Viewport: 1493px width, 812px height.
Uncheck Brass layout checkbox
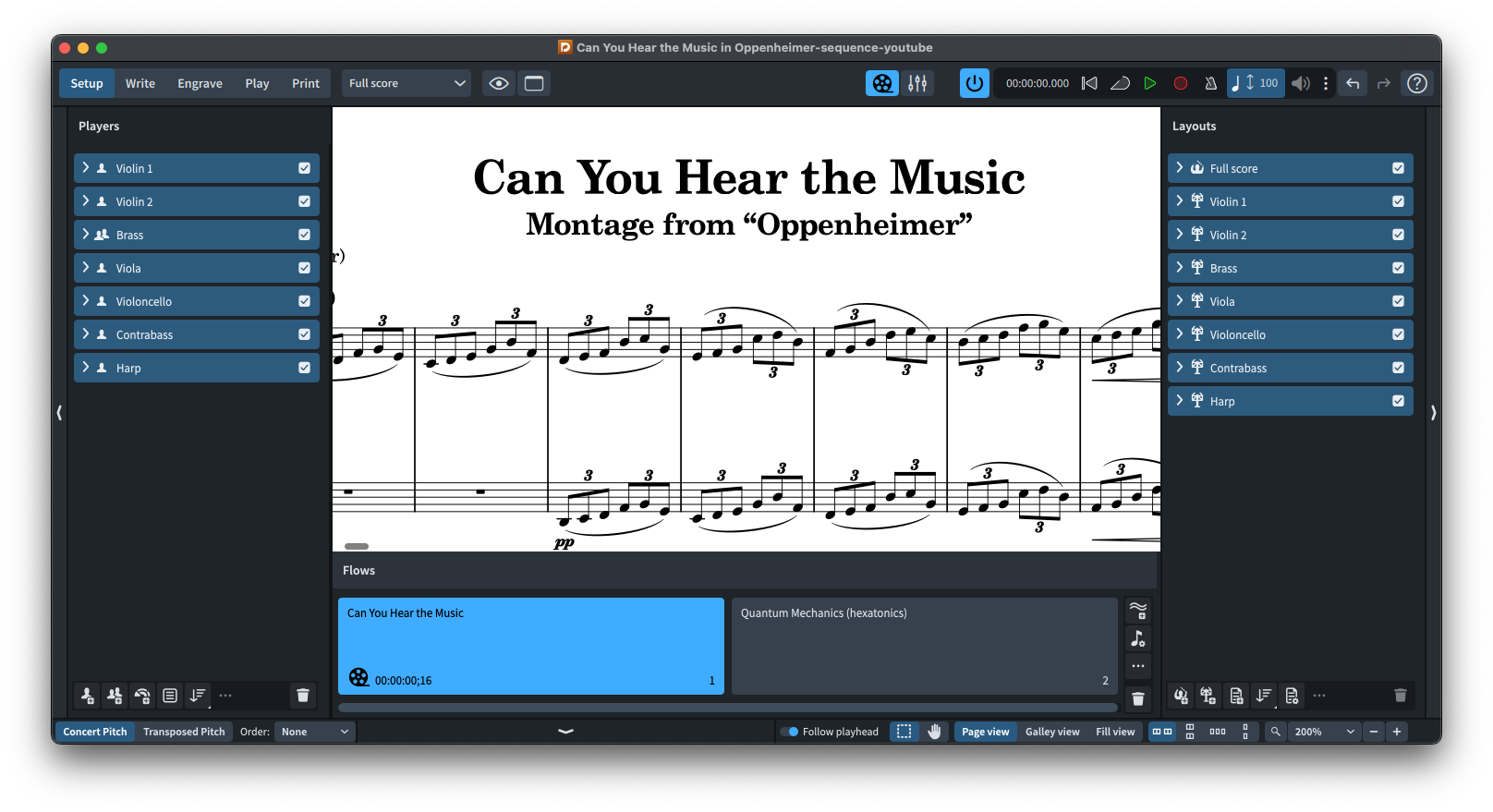point(1398,268)
